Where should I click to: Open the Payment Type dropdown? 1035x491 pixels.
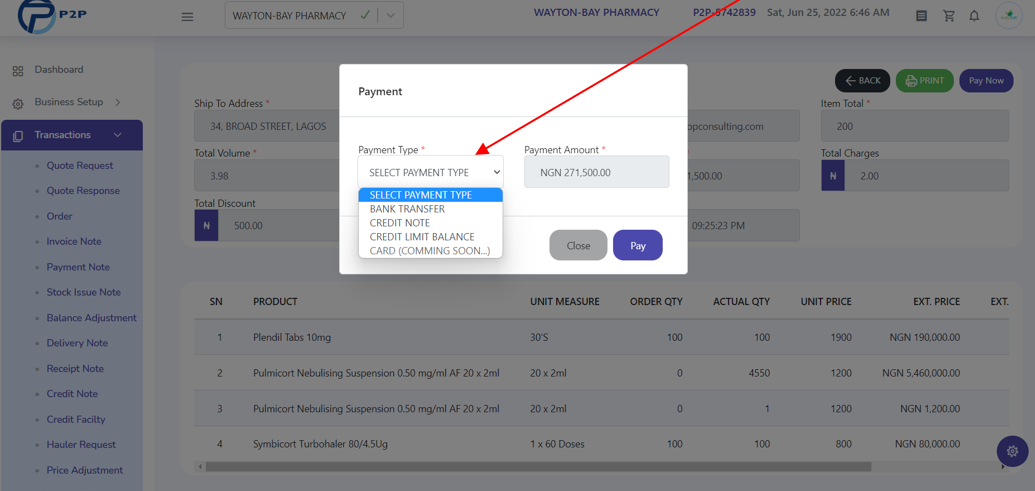pos(430,172)
